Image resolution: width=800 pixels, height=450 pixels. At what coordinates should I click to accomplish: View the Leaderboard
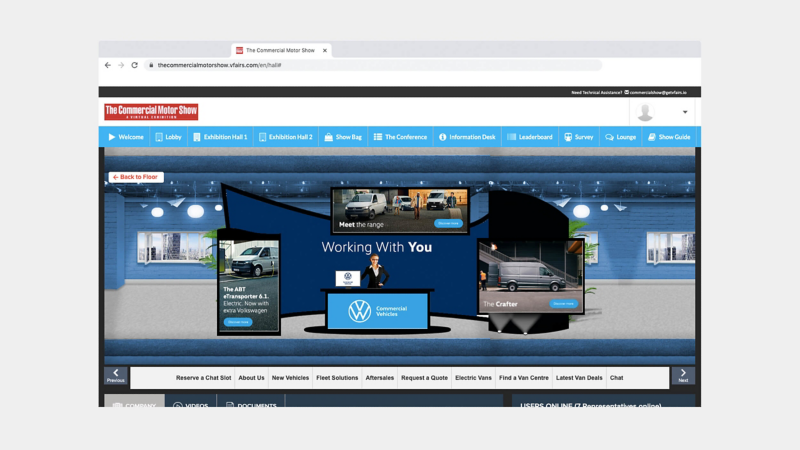click(x=530, y=137)
